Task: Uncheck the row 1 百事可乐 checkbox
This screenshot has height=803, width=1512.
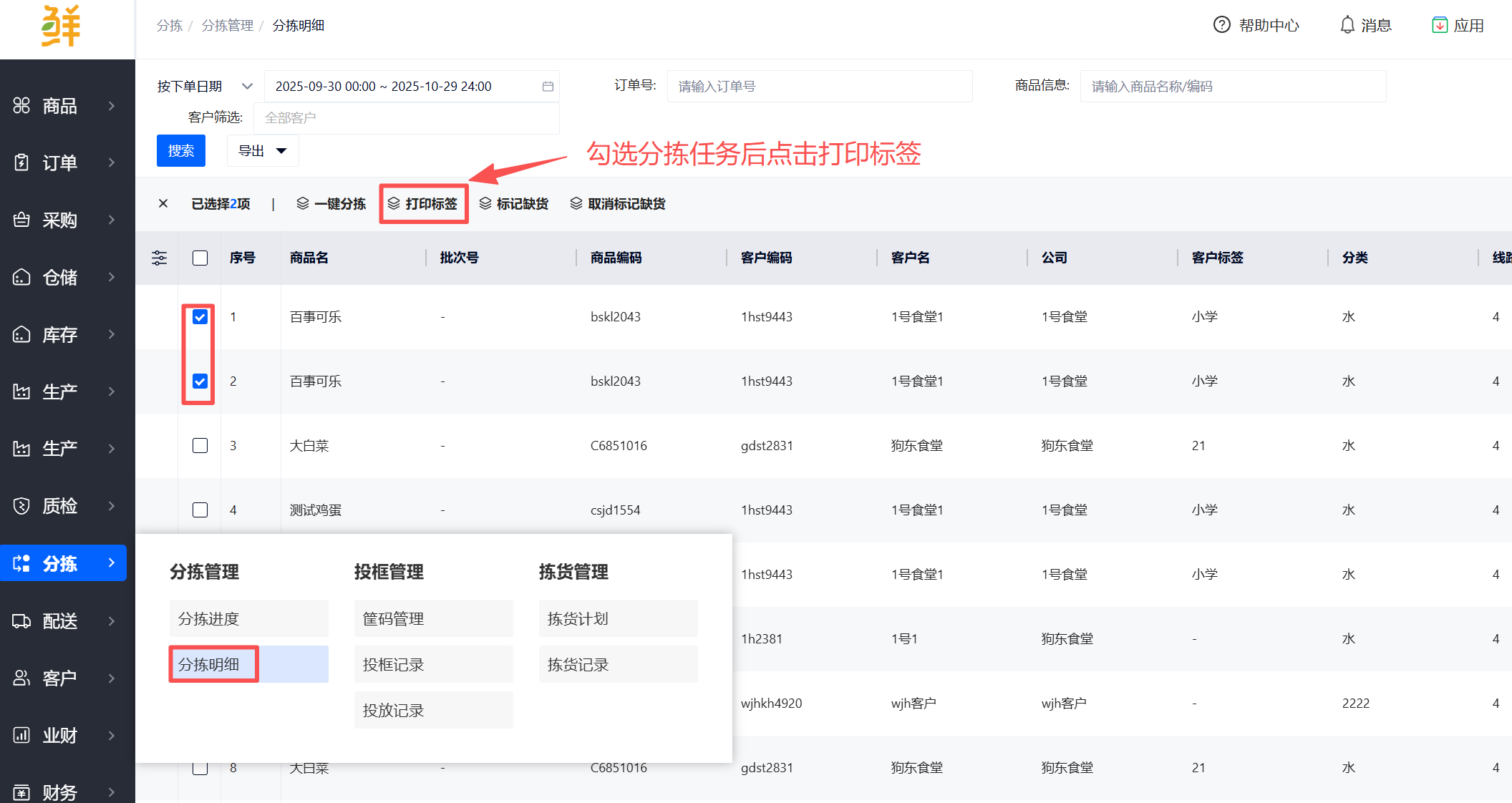Action: tap(200, 317)
